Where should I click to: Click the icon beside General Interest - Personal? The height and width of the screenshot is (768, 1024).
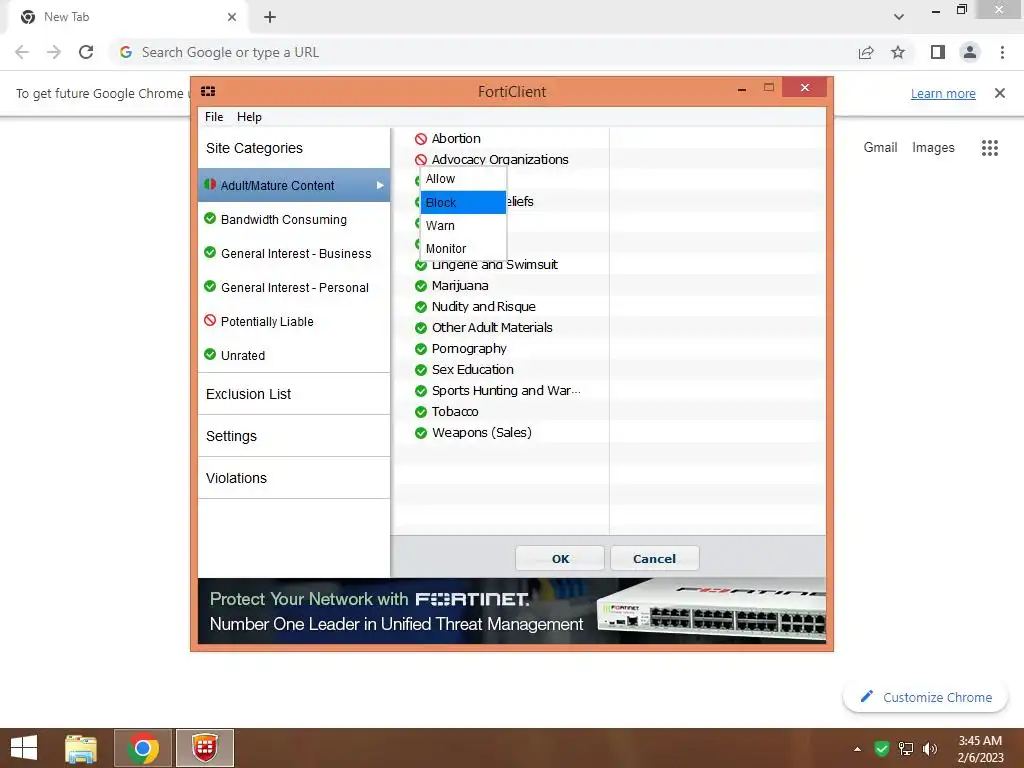click(210, 286)
